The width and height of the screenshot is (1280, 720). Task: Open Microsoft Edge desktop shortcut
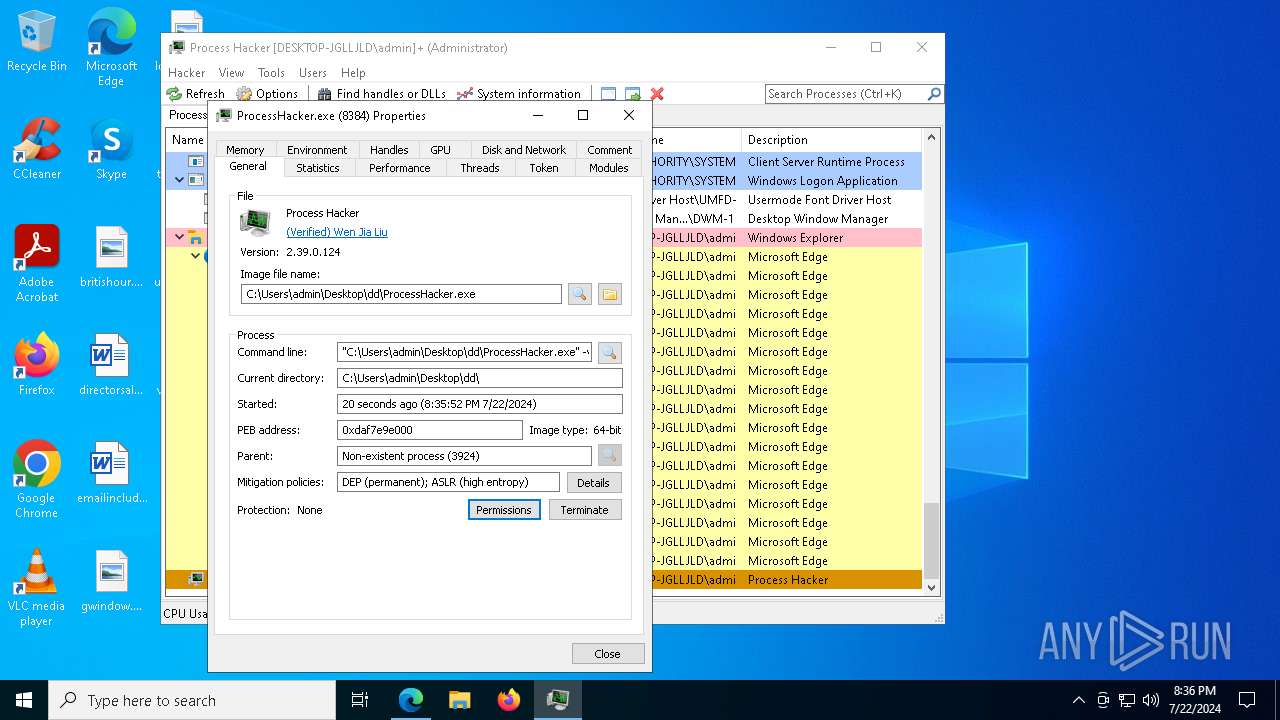(x=111, y=47)
